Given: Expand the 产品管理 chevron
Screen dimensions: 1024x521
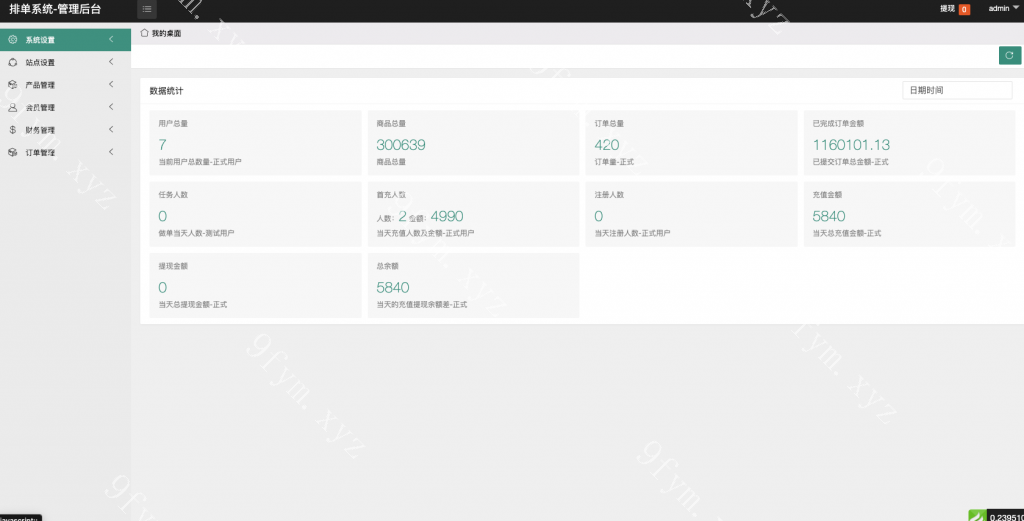Looking at the screenshot, I should (111, 84).
